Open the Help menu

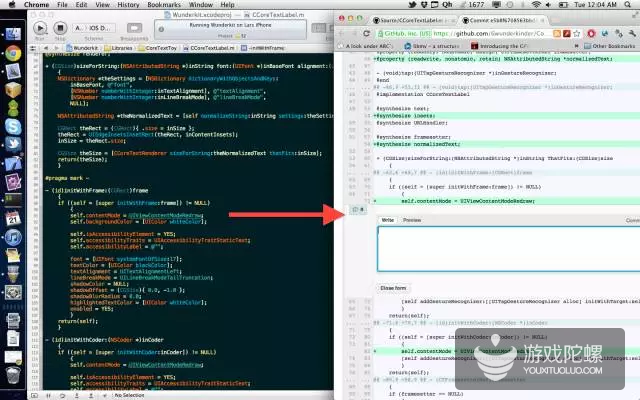point(227,4)
